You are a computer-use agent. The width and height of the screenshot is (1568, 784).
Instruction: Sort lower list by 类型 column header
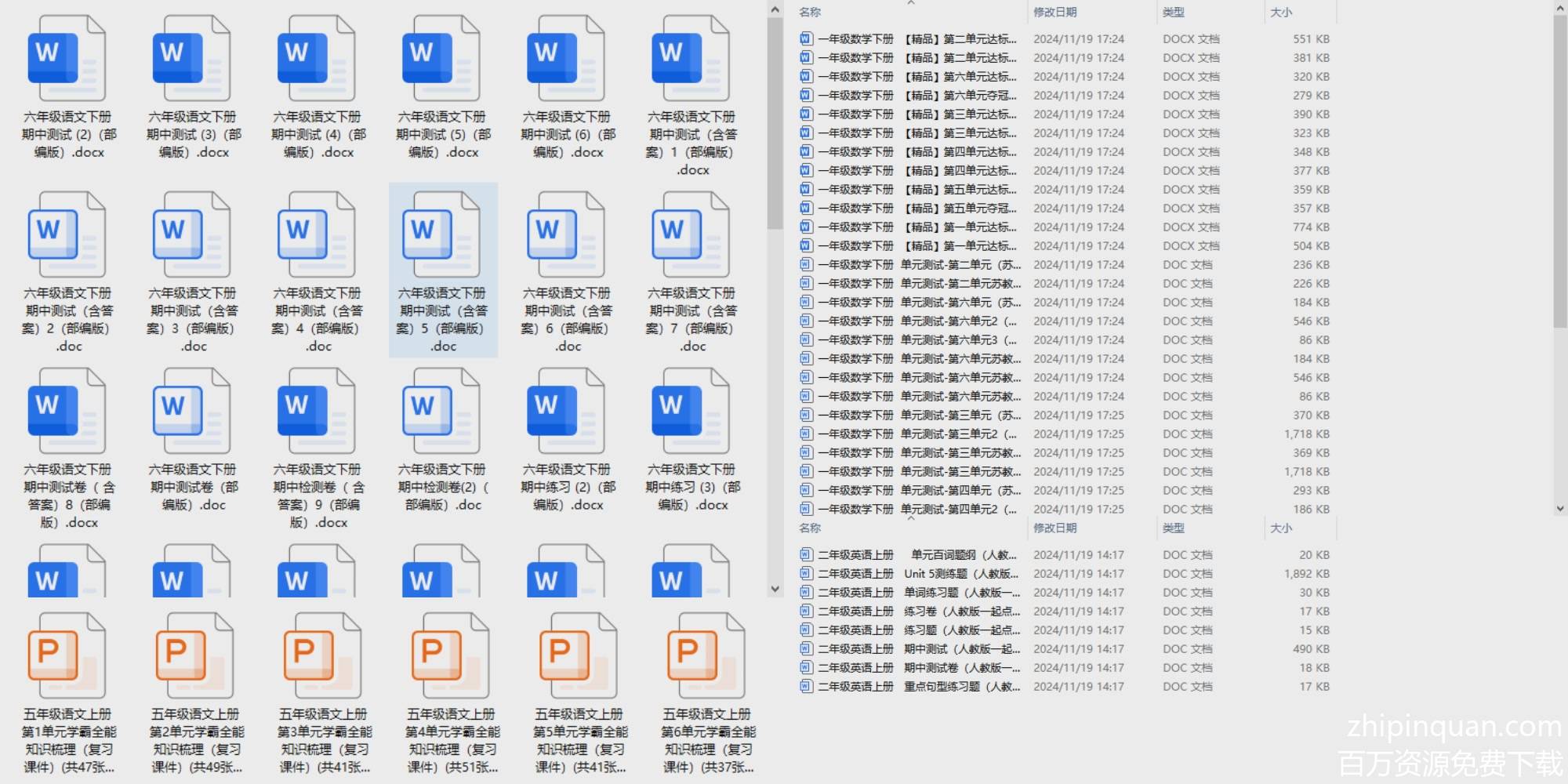click(x=1174, y=528)
